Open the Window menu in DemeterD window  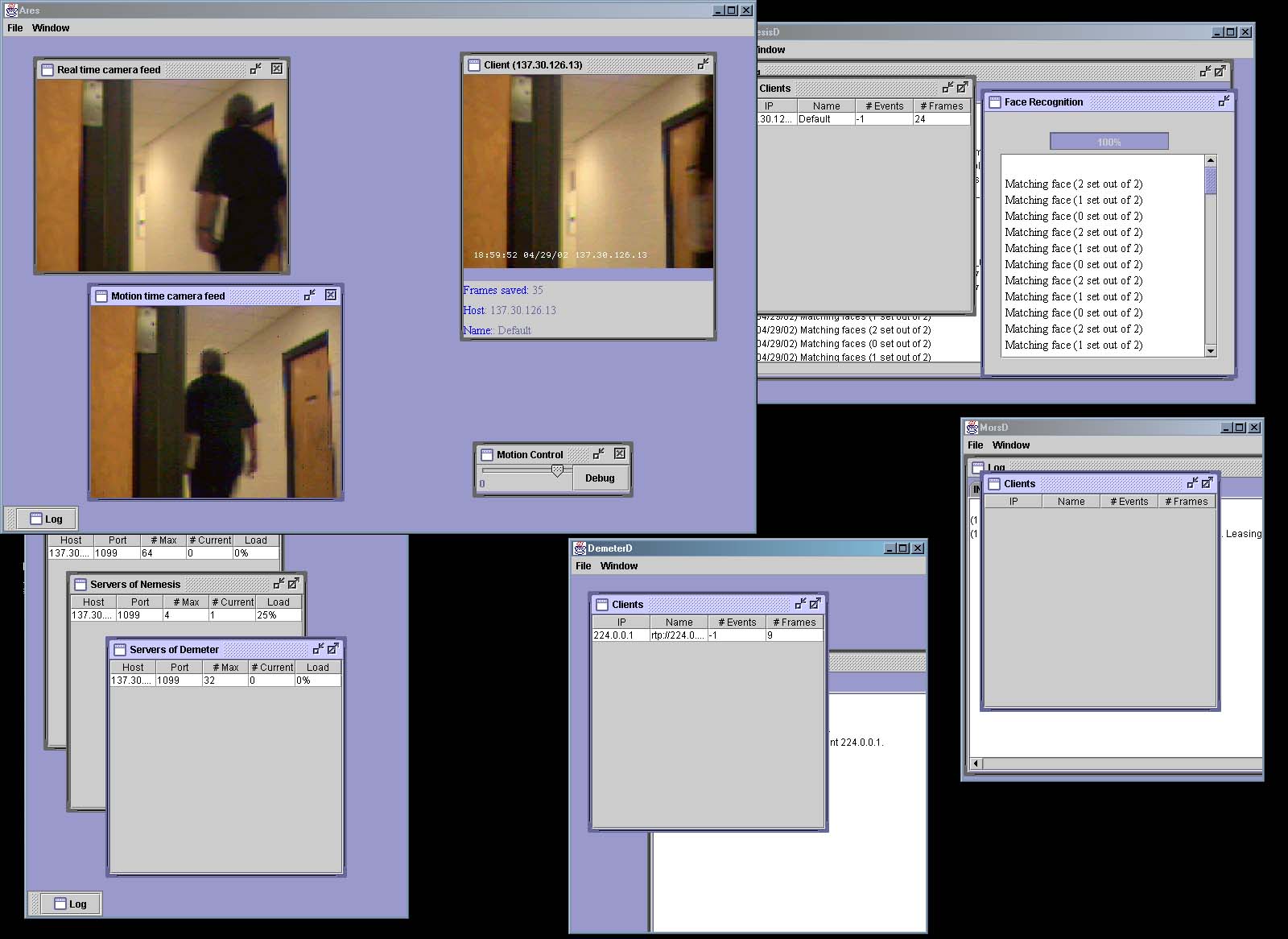coord(619,566)
